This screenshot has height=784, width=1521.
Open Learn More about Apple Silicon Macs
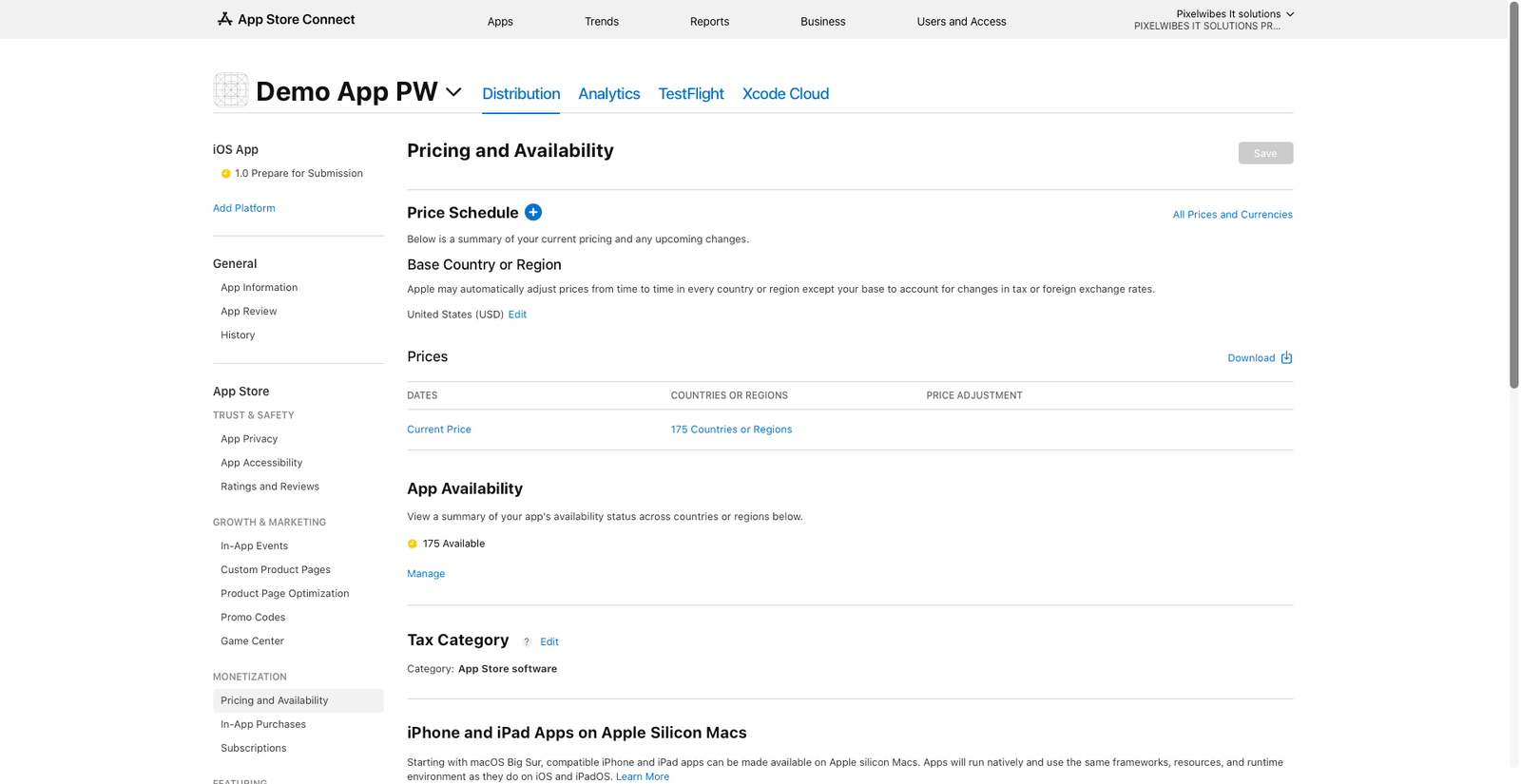pyautogui.click(x=643, y=776)
